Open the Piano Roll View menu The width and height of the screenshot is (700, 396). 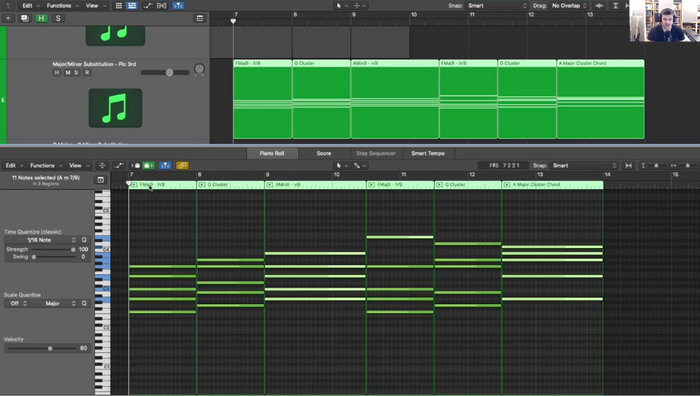point(79,166)
